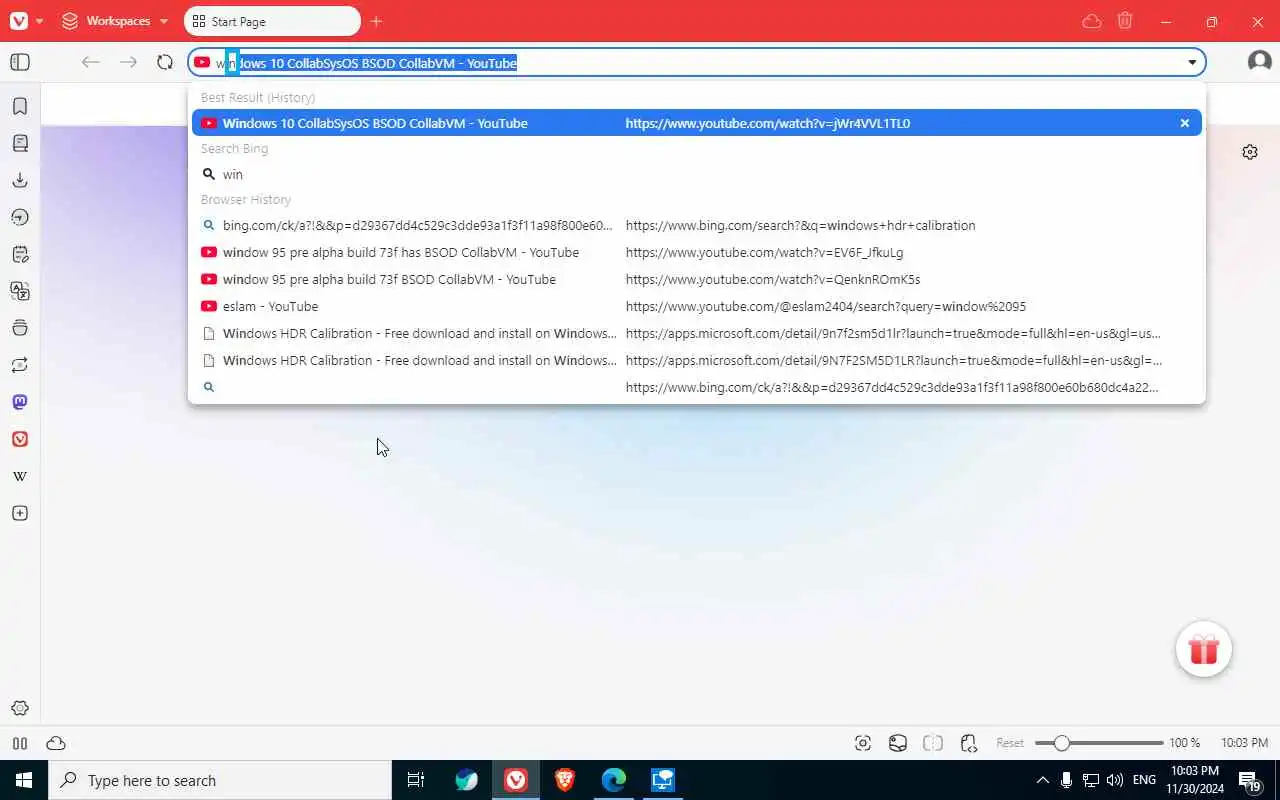Adjust the page zoom slider
The width and height of the screenshot is (1280, 800).
click(x=1099, y=743)
